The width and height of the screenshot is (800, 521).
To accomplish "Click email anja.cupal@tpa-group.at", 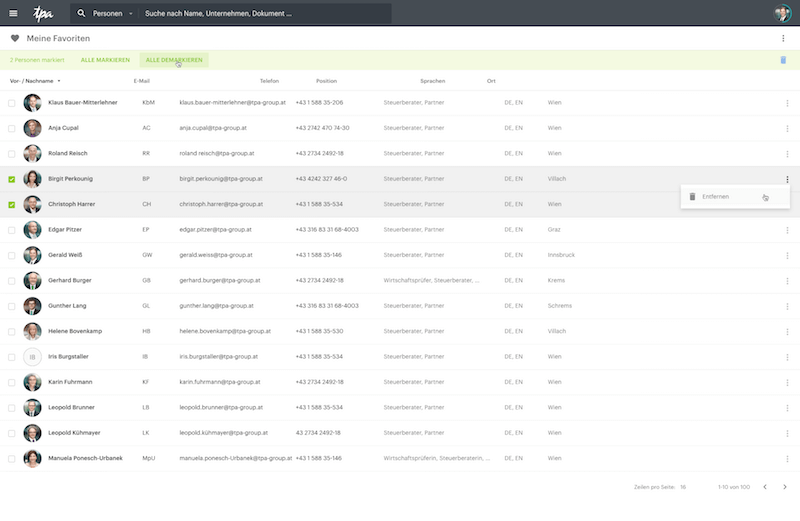I will click(213, 128).
